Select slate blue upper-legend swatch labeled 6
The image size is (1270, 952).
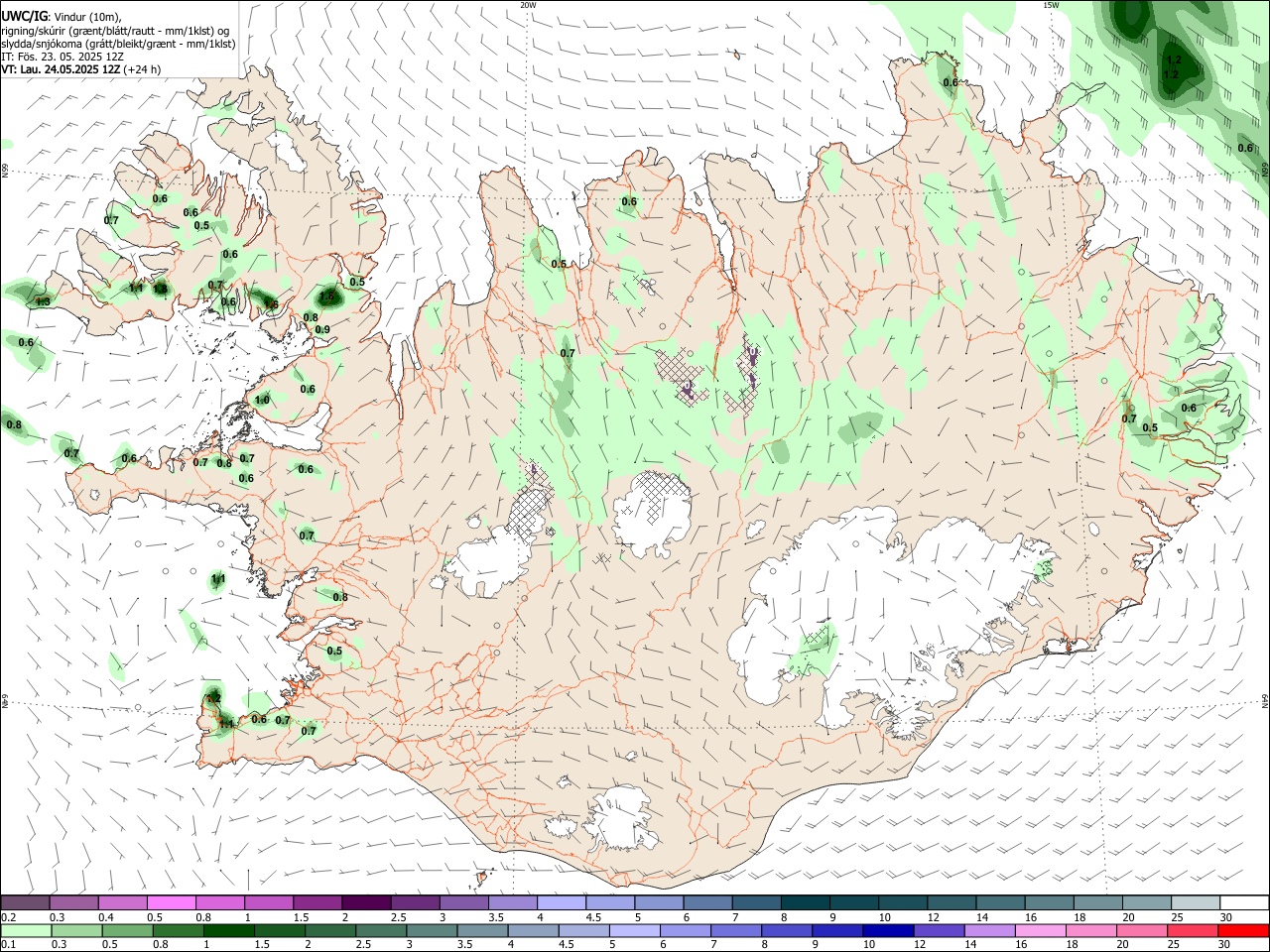click(x=707, y=902)
